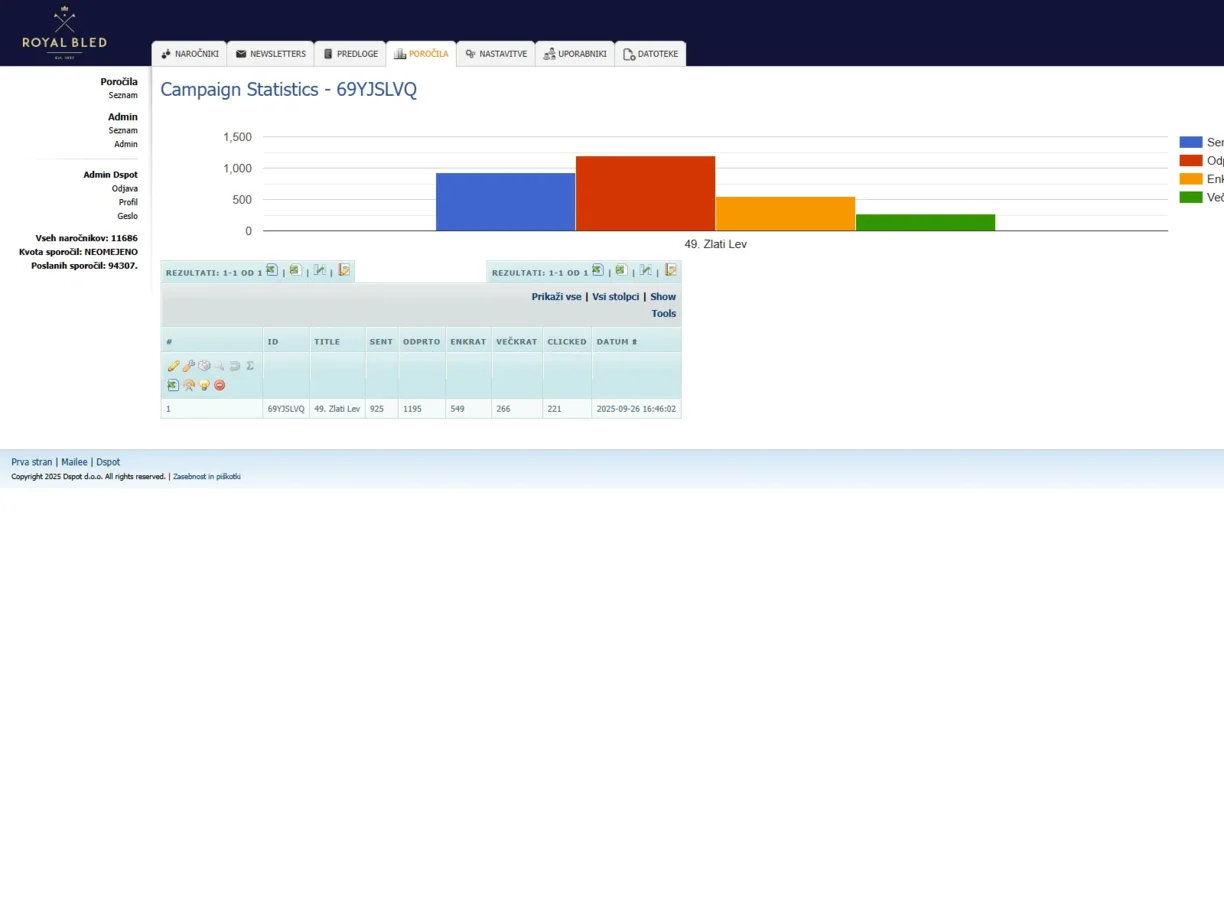Click the Vsi stolpci link

click(x=615, y=297)
